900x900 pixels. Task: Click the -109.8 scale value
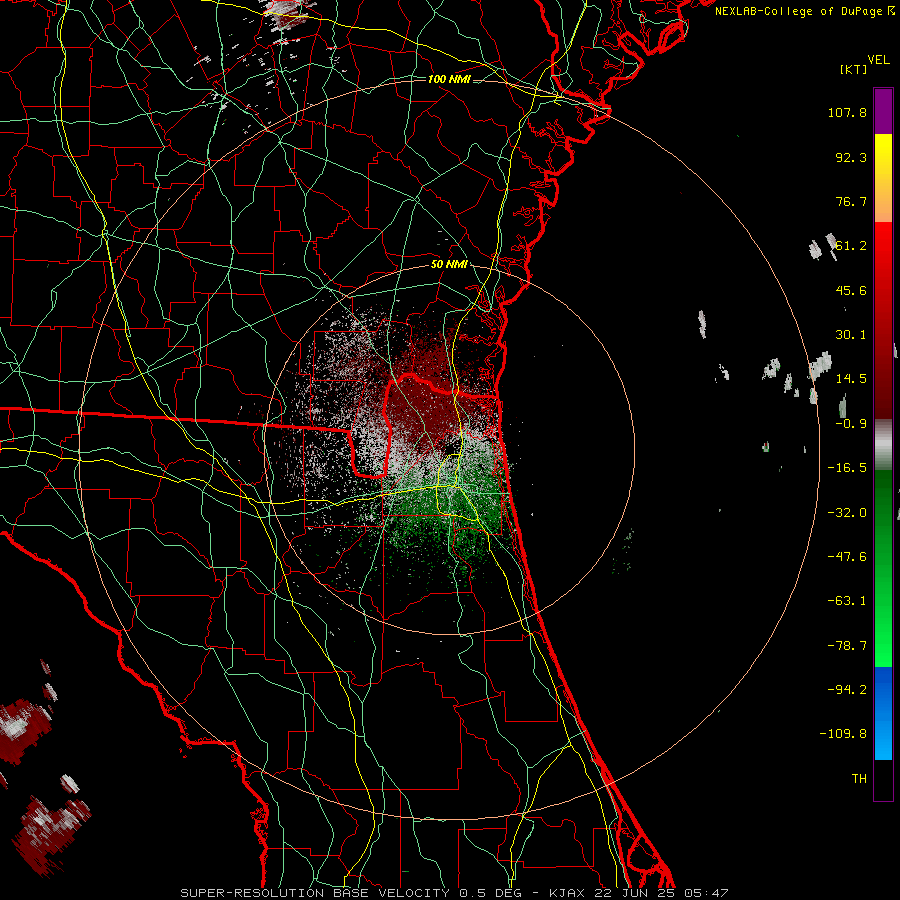pyautogui.click(x=843, y=734)
